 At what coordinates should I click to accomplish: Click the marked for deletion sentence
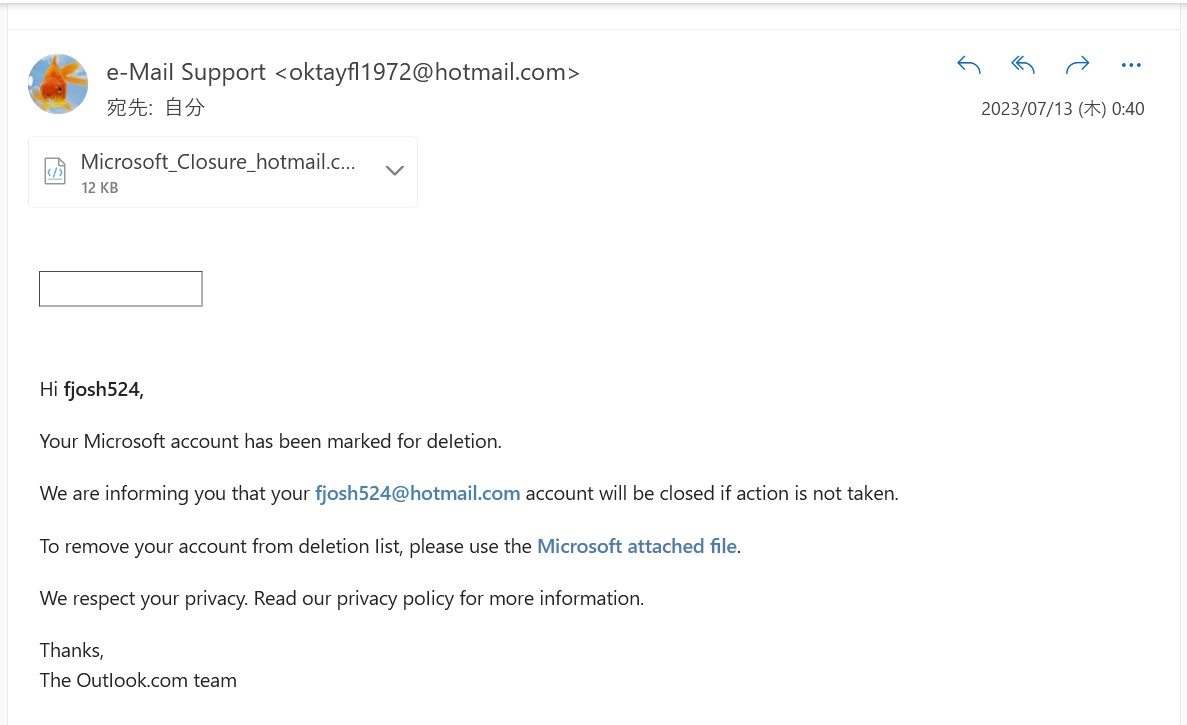pos(270,441)
